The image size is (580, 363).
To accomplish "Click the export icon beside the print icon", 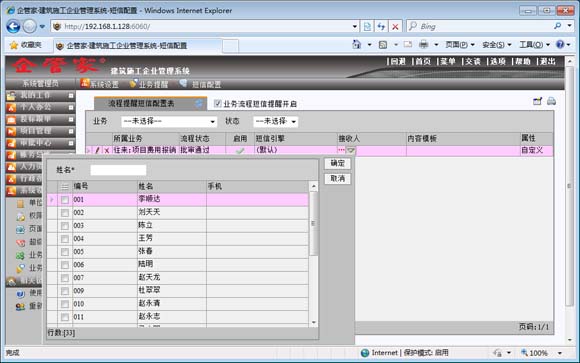I will [x=537, y=101].
